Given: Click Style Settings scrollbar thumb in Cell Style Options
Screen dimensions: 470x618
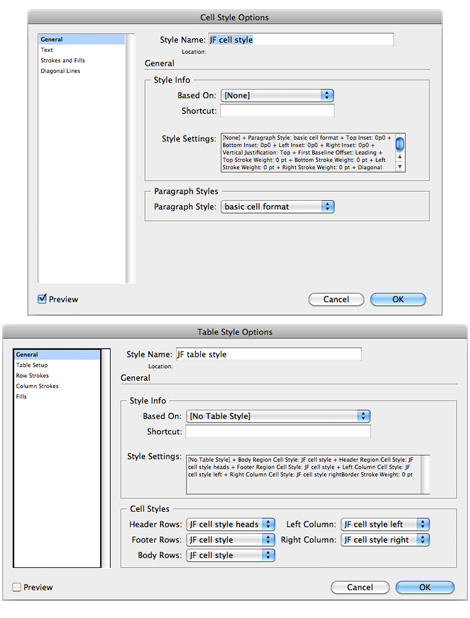Looking at the screenshot, I should point(399,144).
